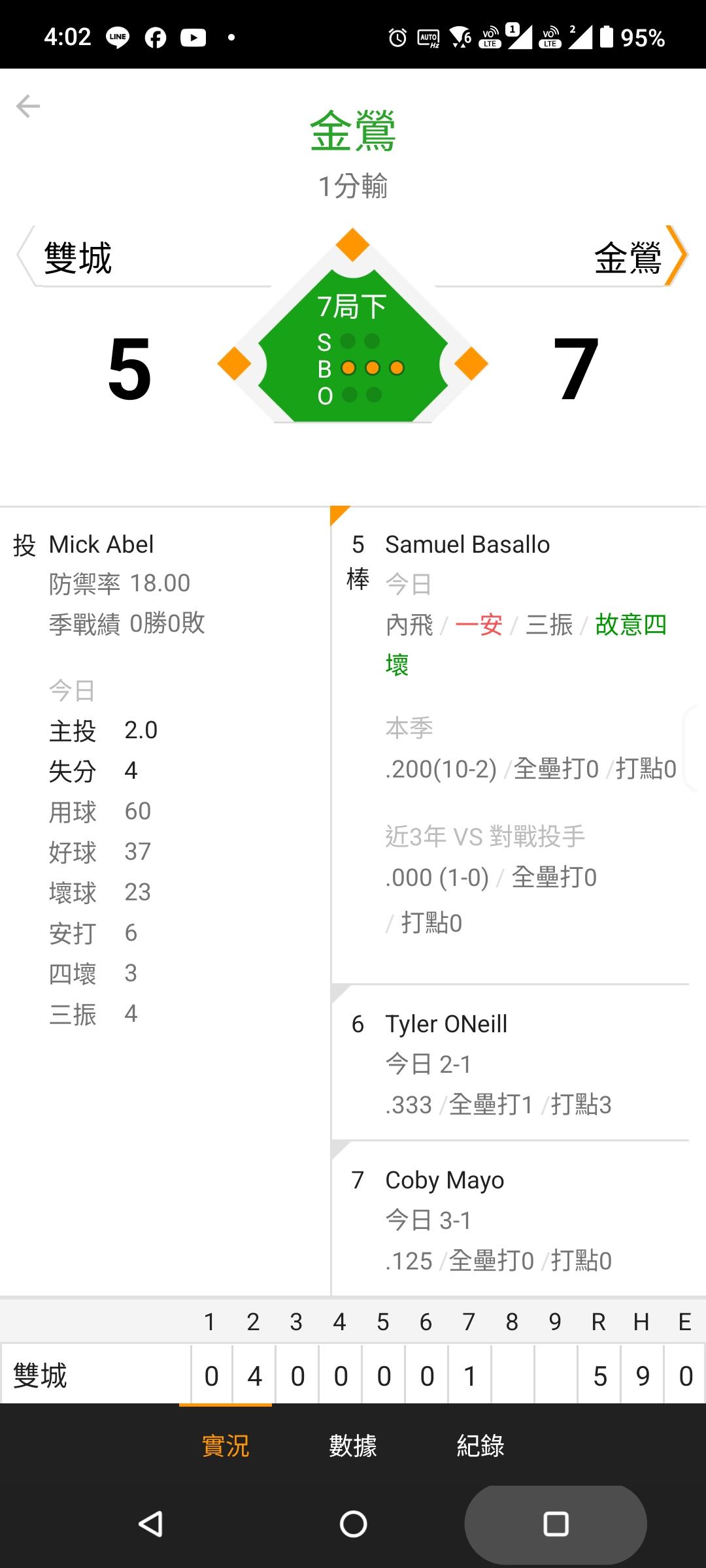Switch to the 數據 tab
The height and width of the screenshot is (1568, 706).
pos(353,1445)
